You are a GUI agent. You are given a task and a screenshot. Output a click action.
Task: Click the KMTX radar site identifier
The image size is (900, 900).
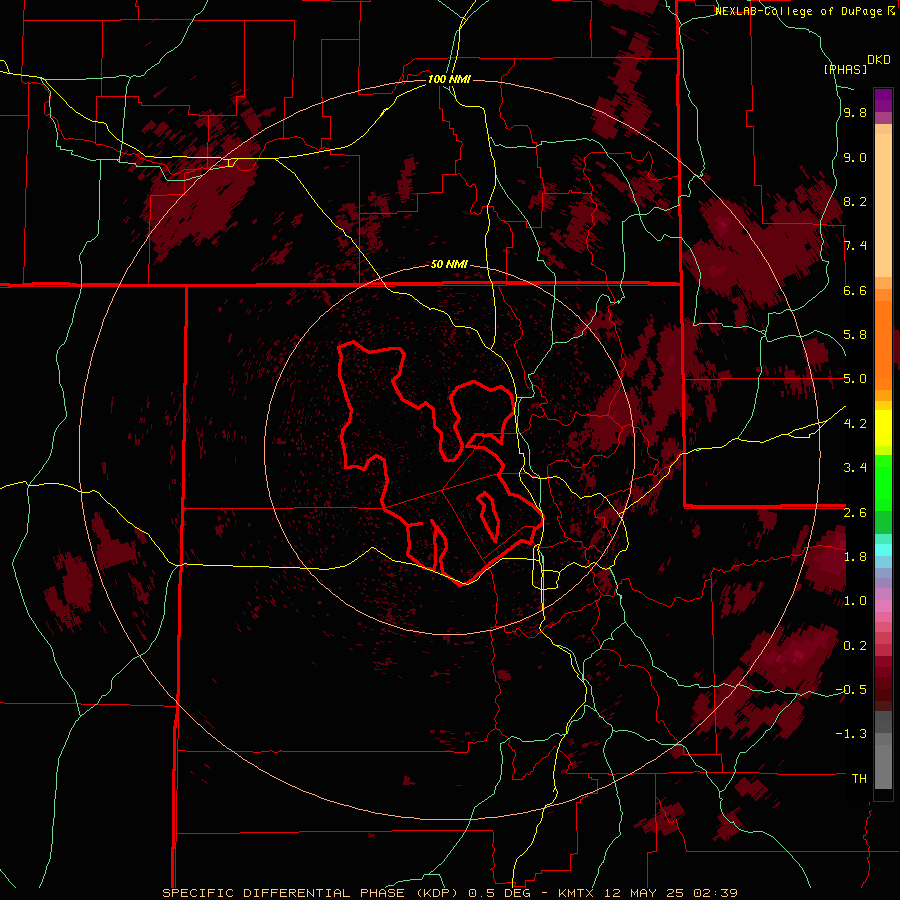pyautogui.click(x=576, y=893)
